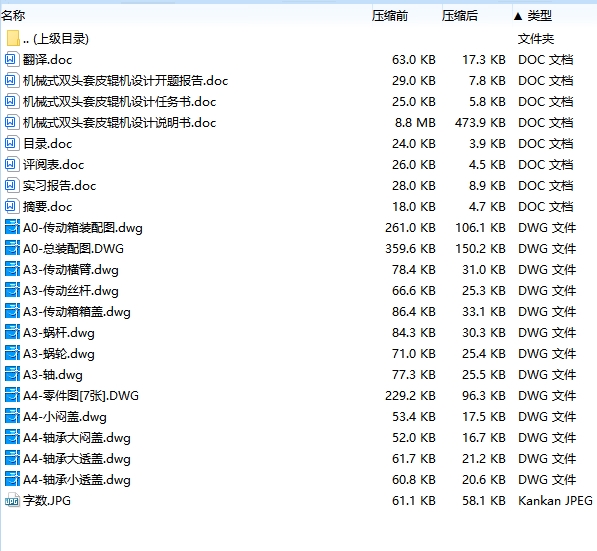Click the 229.2 KB size value

pos(410,396)
